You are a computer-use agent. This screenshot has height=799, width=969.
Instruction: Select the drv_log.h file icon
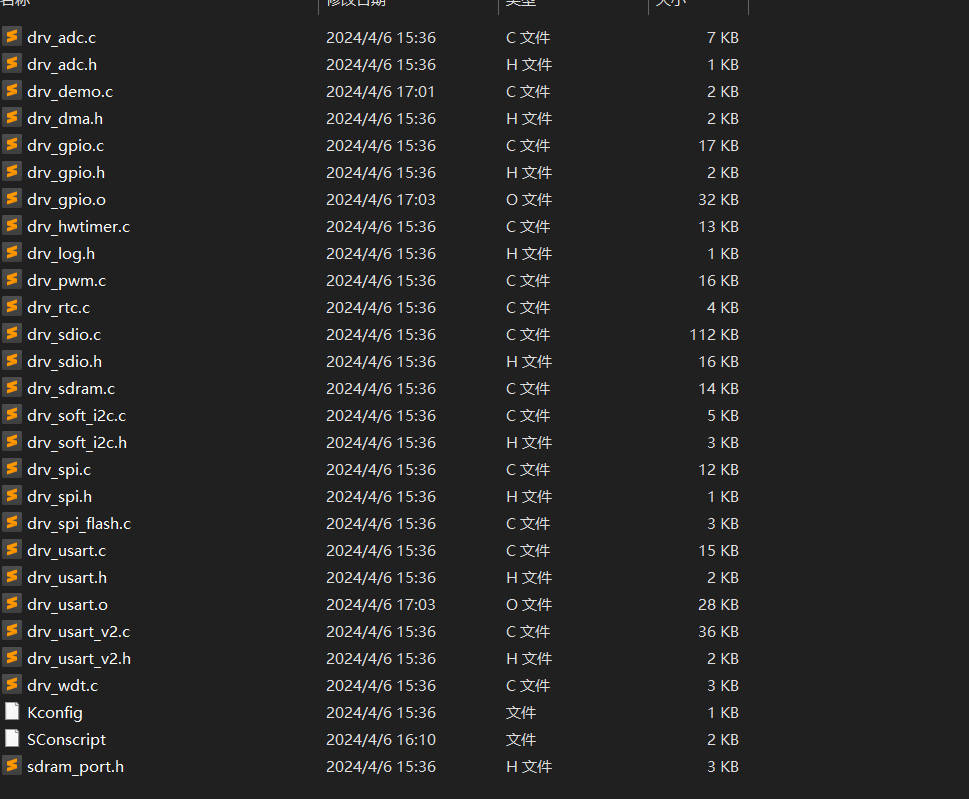12,253
